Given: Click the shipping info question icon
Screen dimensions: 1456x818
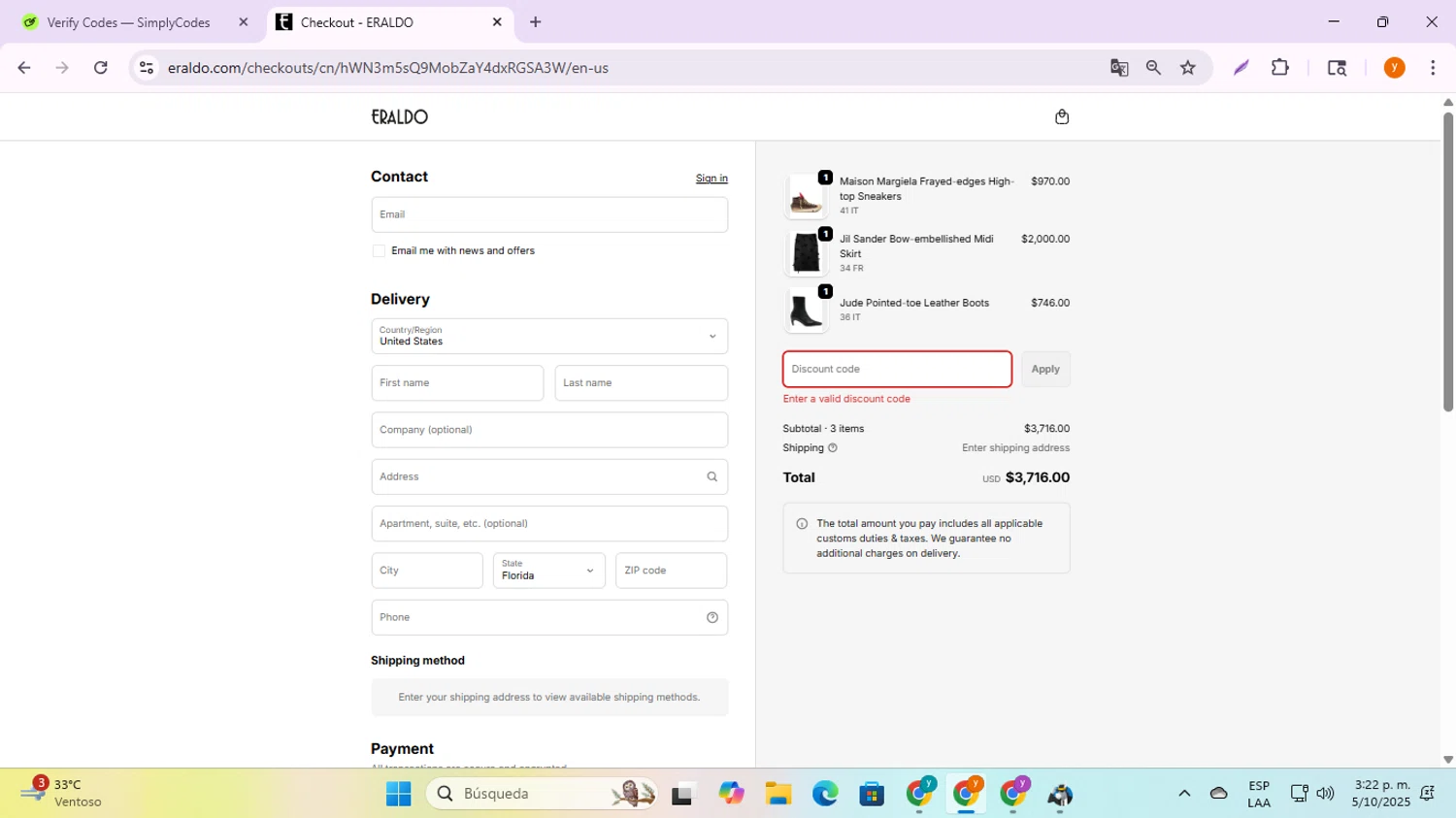Looking at the screenshot, I should tap(832, 448).
